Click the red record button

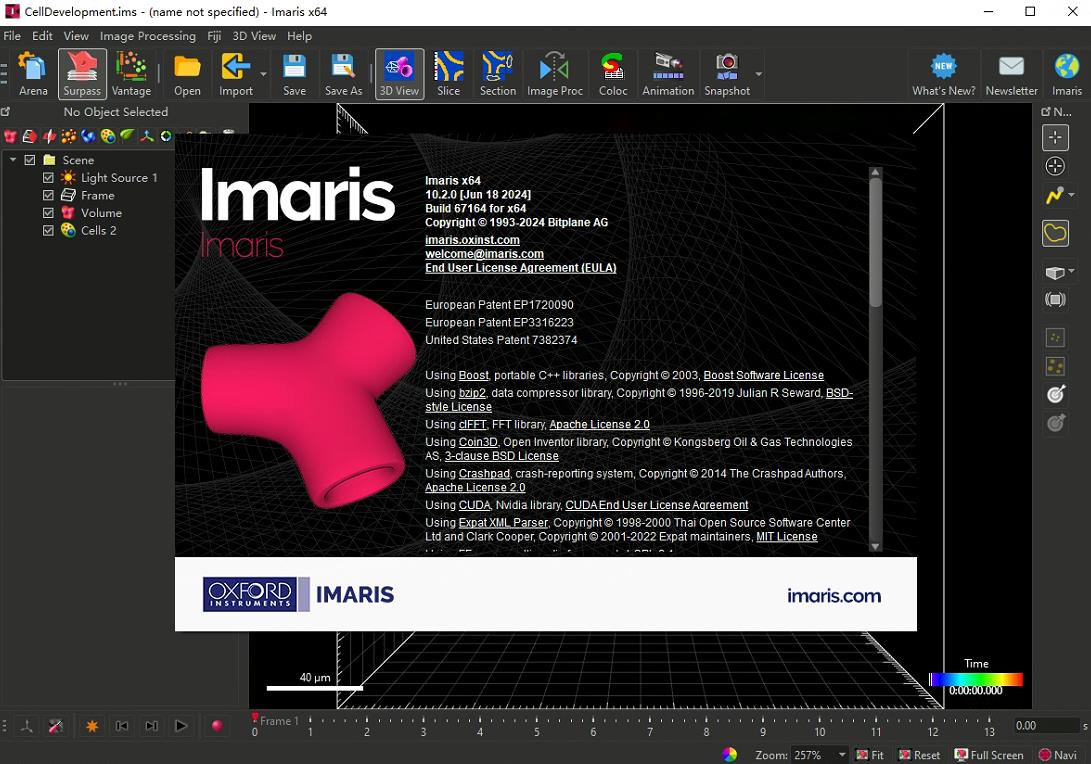[217, 726]
